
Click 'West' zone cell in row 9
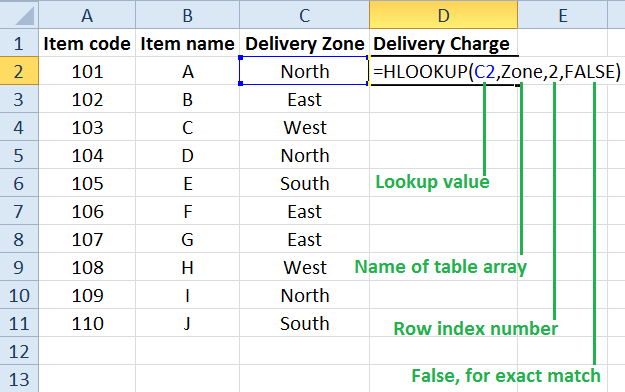pos(305,266)
